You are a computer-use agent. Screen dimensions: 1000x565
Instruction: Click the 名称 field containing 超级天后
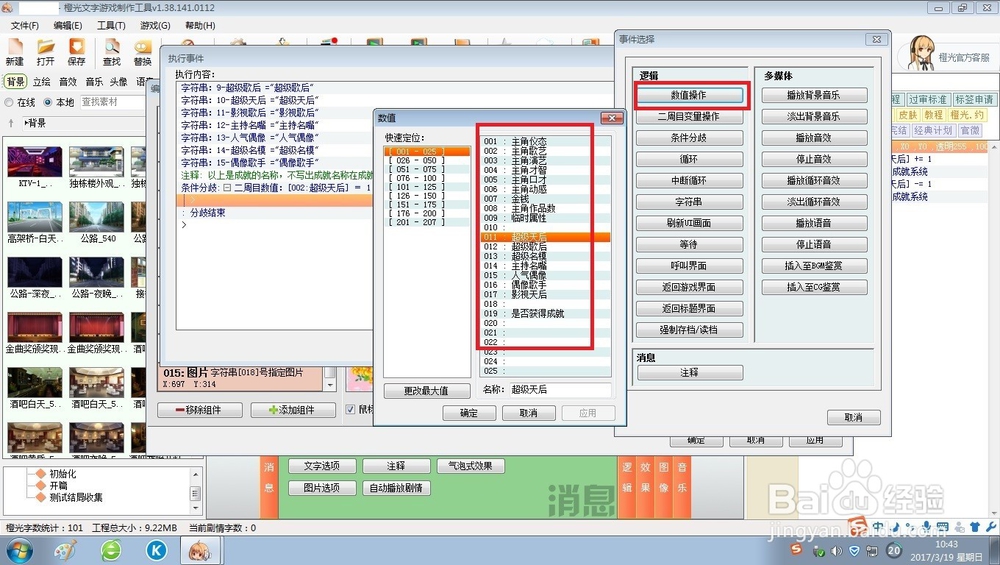pyautogui.click(x=559, y=390)
